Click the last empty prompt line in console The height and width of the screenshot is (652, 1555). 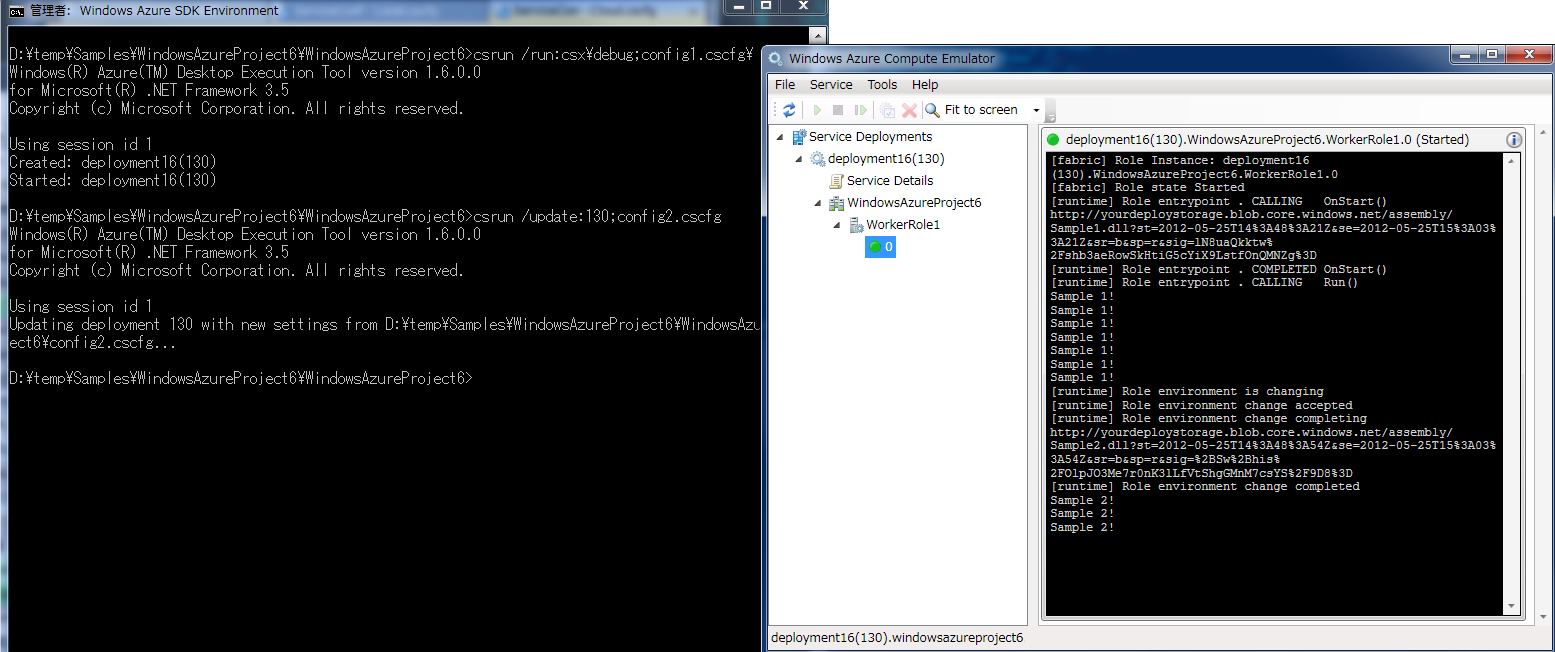[240, 378]
